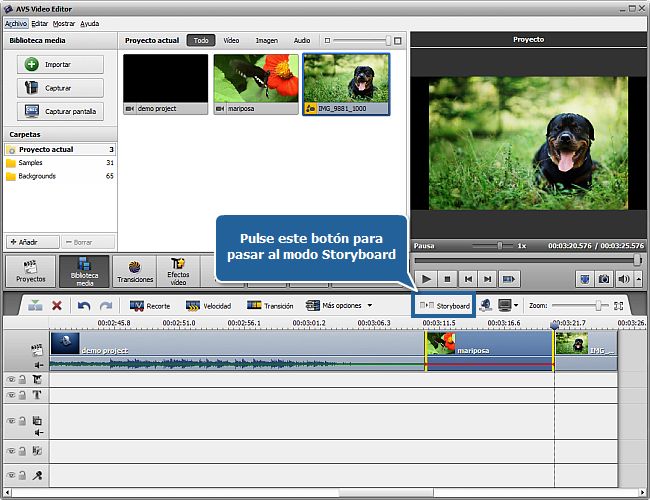Hide the voice recording track
The width and height of the screenshot is (650, 500).
[x=11, y=476]
